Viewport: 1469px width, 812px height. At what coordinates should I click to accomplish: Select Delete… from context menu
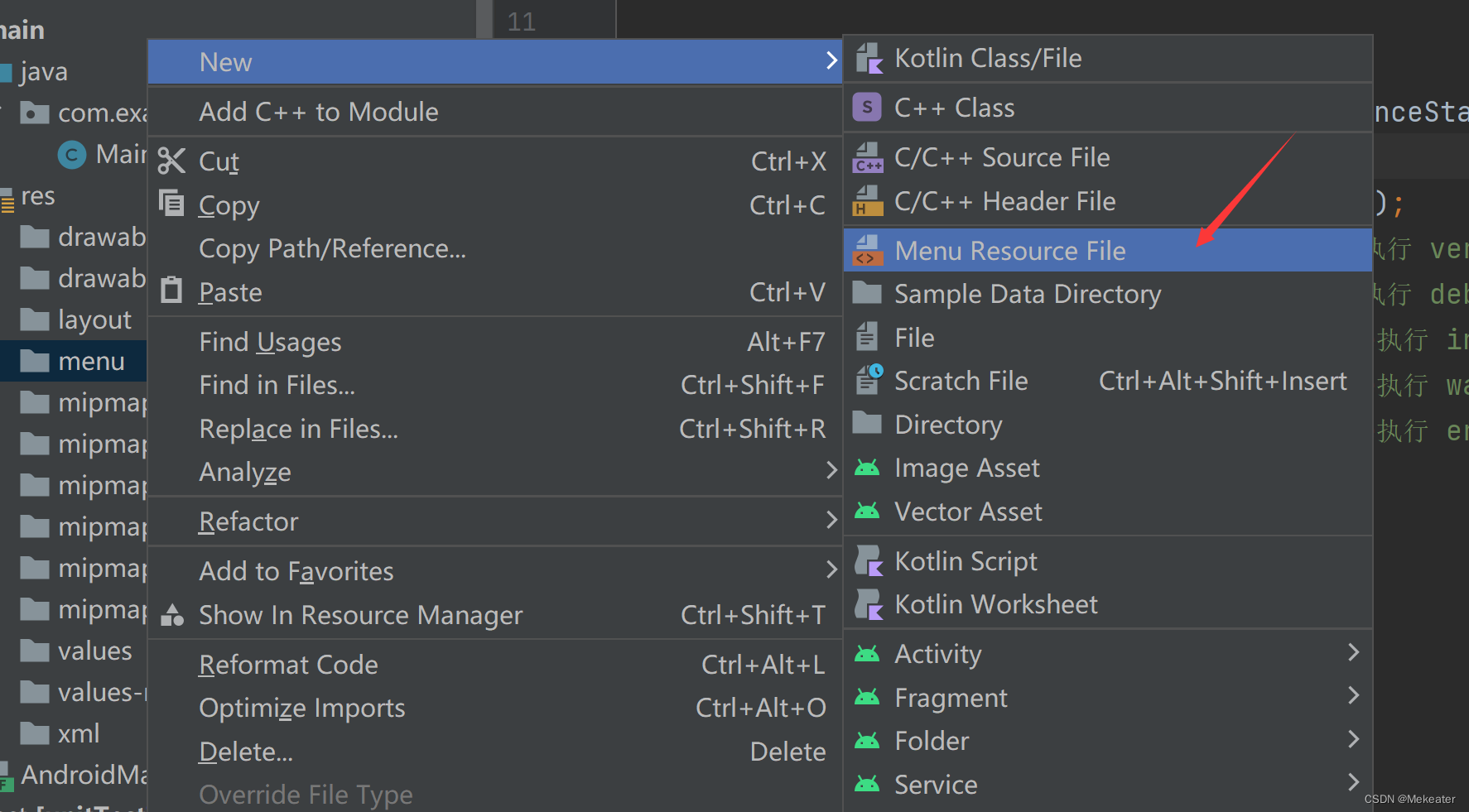(x=495, y=752)
